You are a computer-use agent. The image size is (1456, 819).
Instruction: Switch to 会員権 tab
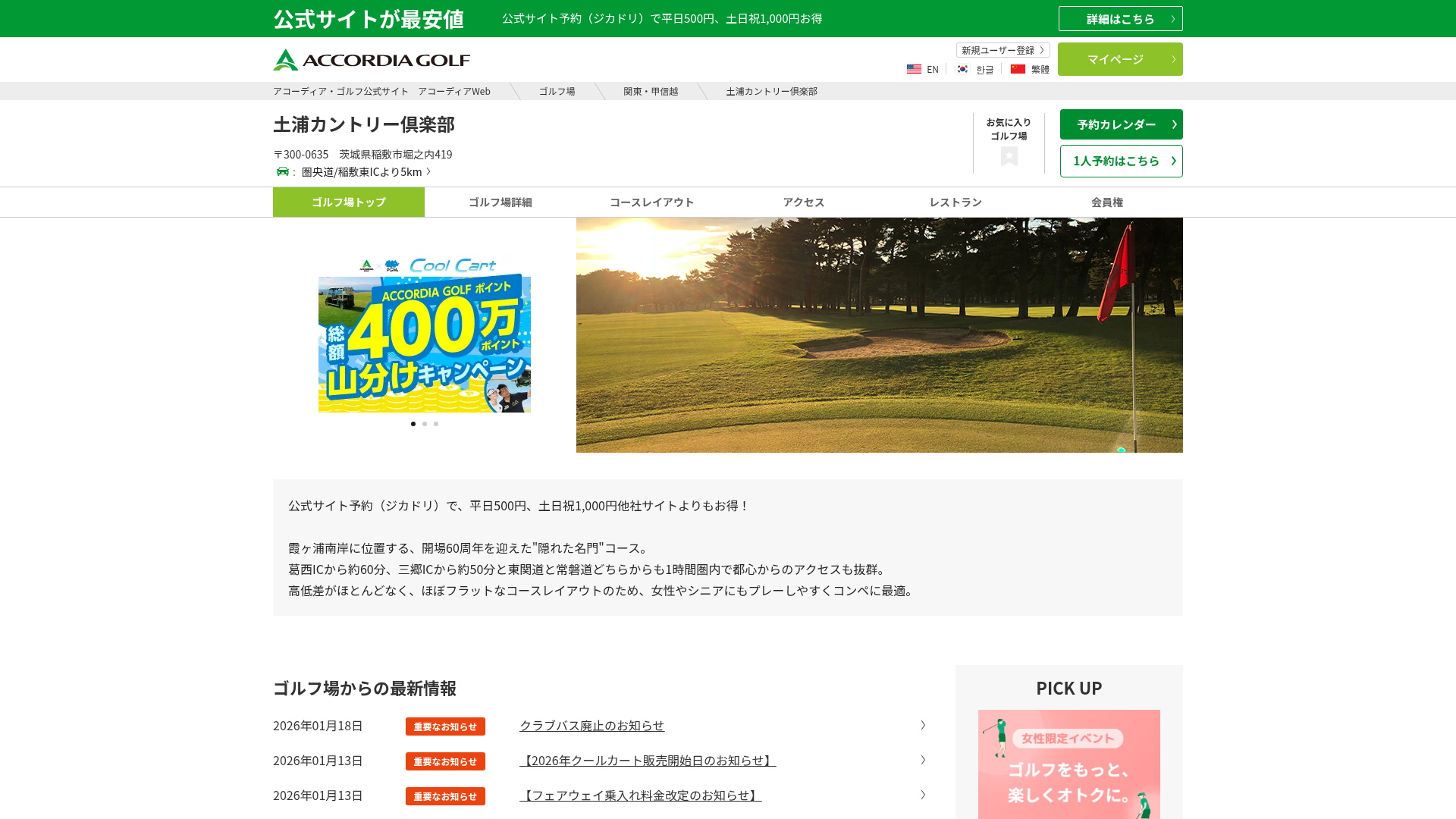point(1107,202)
